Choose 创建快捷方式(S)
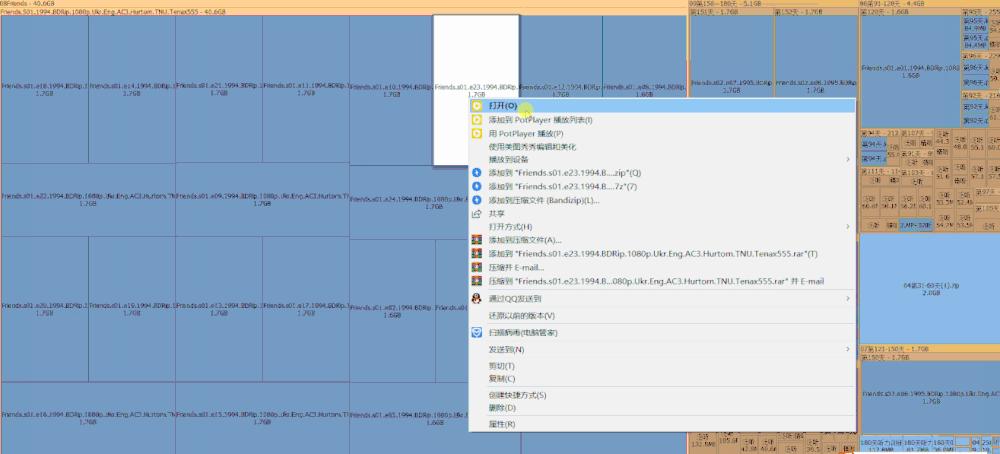 (x=662, y=395)
